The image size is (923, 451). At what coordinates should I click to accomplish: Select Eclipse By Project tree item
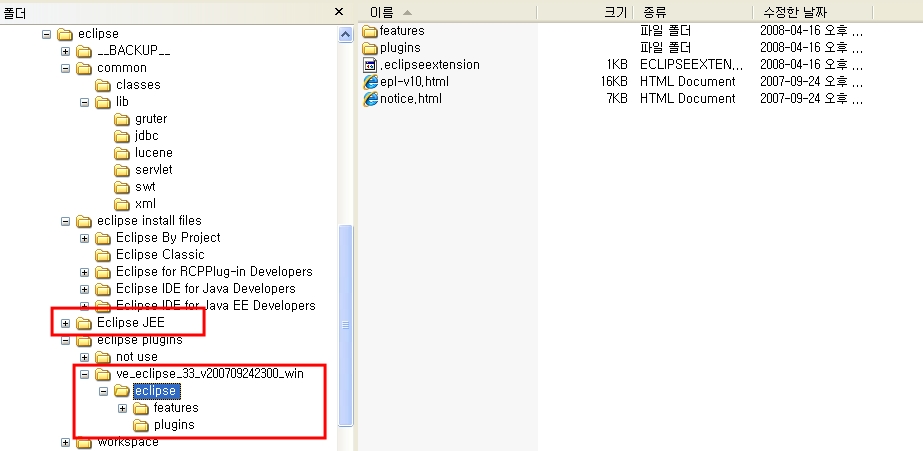(x=168, y=238)
